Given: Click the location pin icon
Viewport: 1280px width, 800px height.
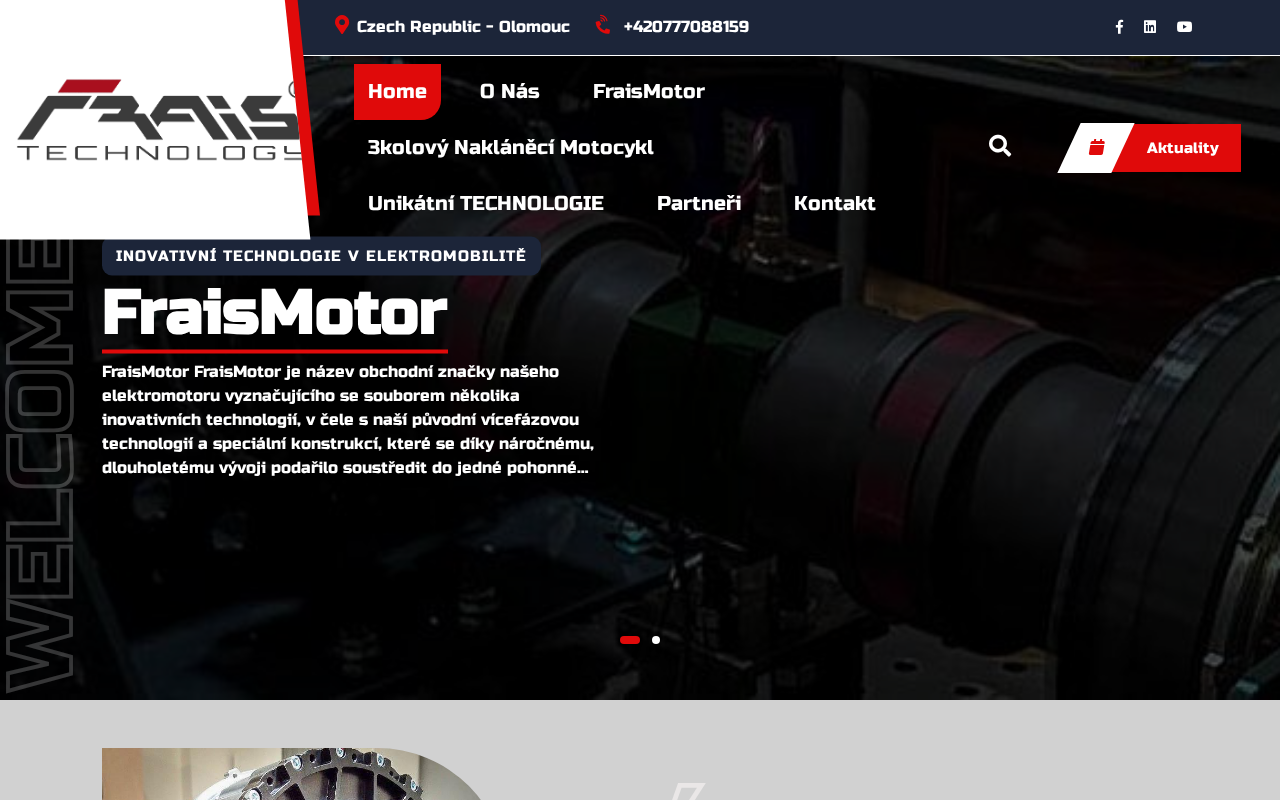Looking at the screenshot, I should pyautogui.click(x=342, y=25).
